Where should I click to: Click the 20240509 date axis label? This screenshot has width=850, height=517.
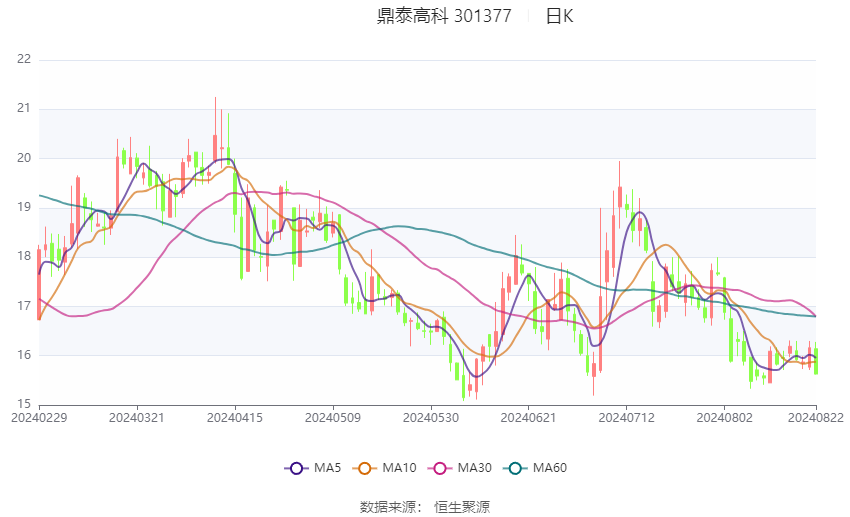tap(333, 418)
